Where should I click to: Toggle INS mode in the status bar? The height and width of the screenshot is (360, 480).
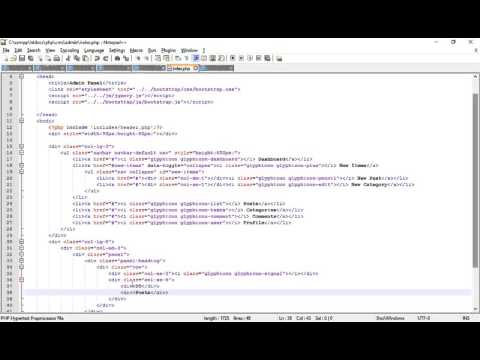pyautogui.click(x=466, y=318)
